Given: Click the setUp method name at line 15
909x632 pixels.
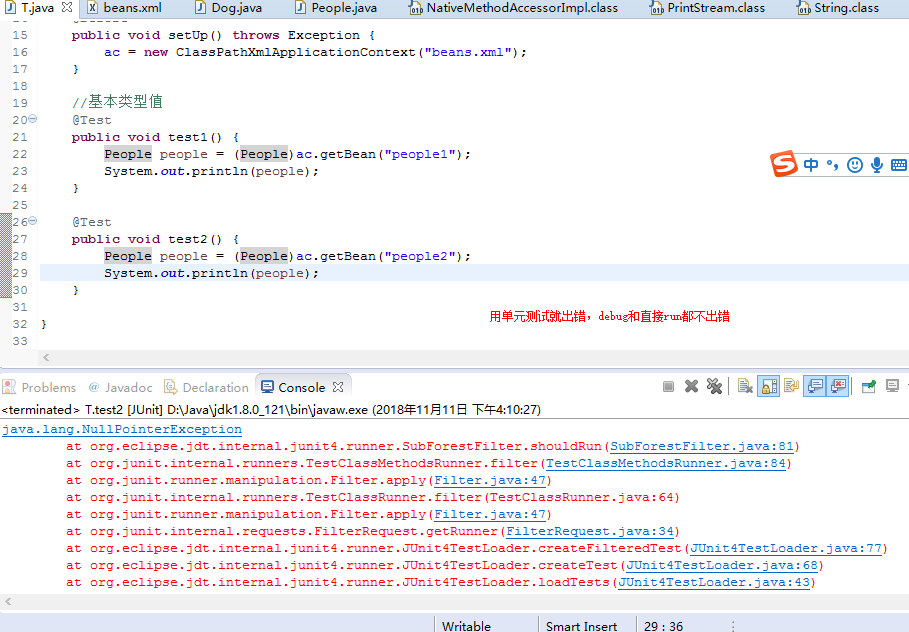Looking at the screenshot, I should coord(187,35).
